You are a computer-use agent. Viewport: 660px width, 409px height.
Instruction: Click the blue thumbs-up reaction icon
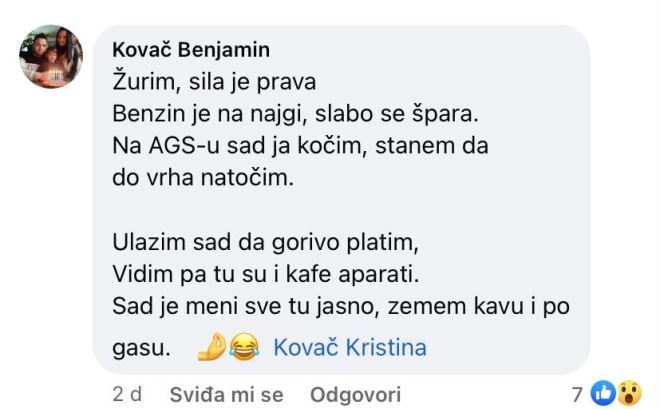coord(604,394)
